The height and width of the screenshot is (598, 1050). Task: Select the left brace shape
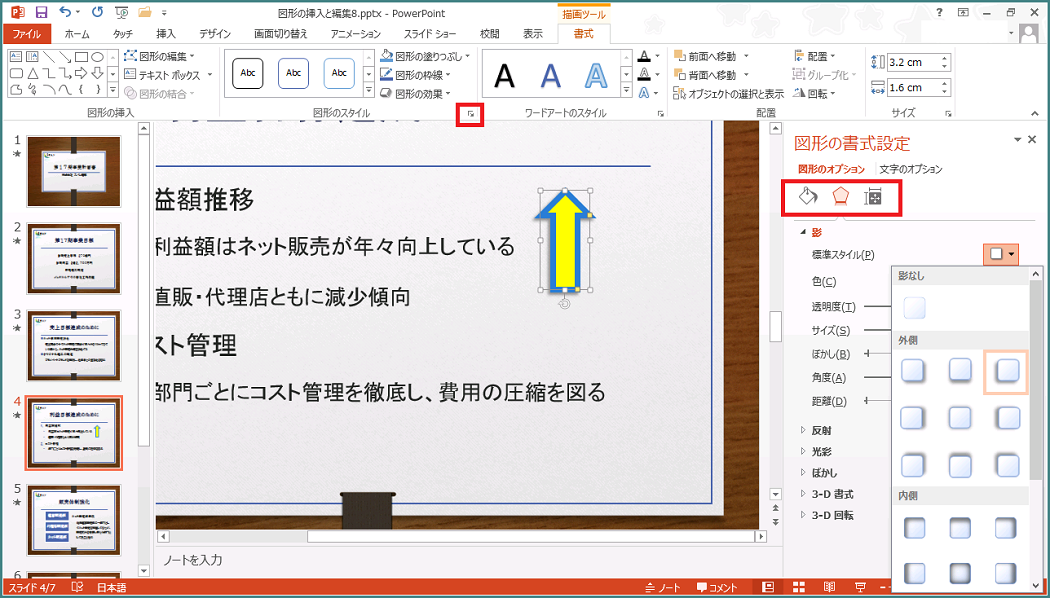(x=81, y=89)
